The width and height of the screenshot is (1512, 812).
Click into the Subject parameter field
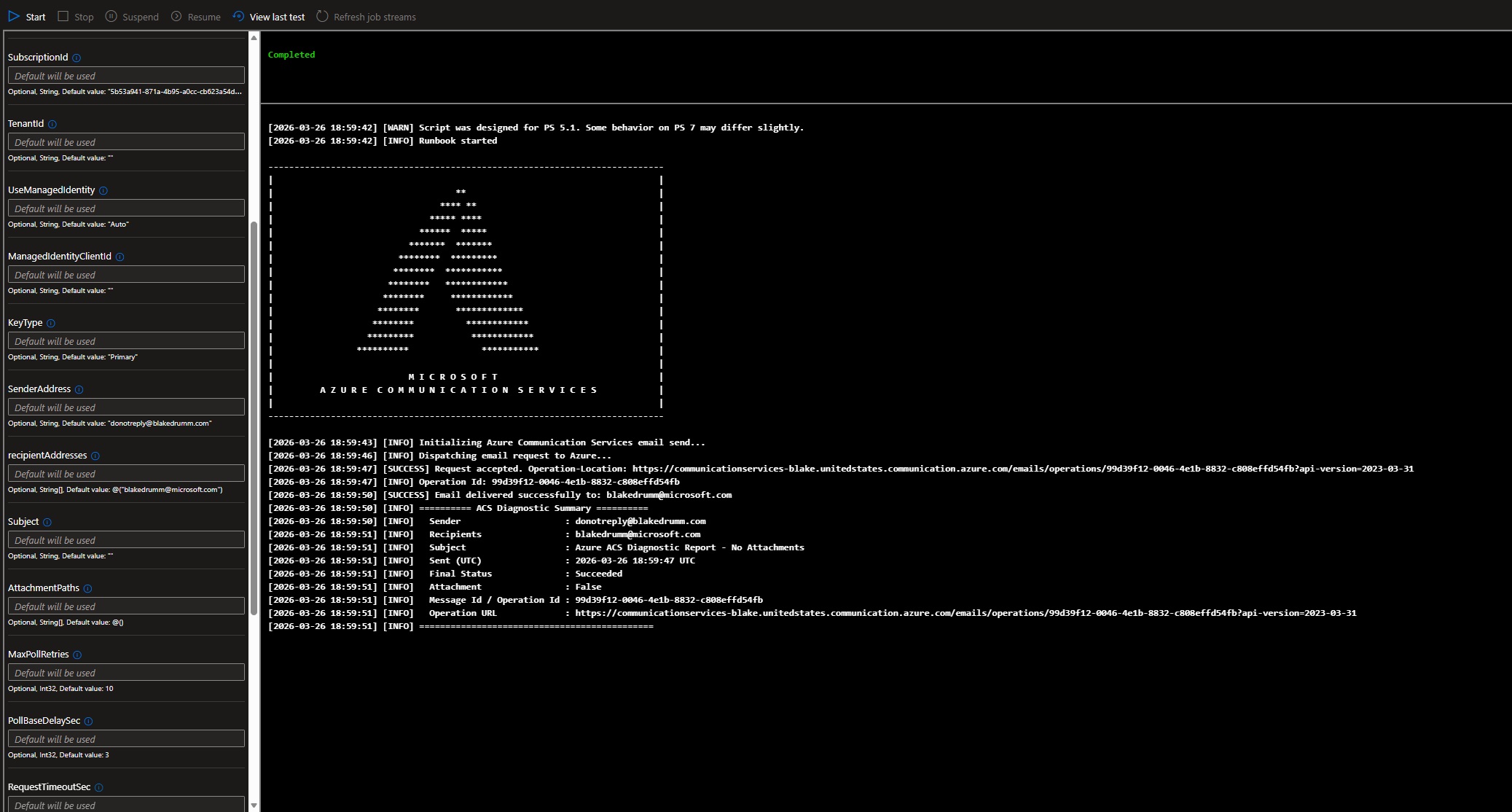126,540
